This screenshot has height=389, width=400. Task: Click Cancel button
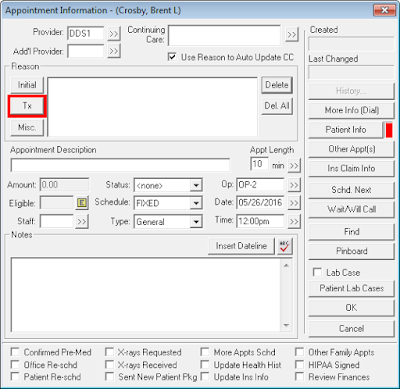(x=351, y=329)
